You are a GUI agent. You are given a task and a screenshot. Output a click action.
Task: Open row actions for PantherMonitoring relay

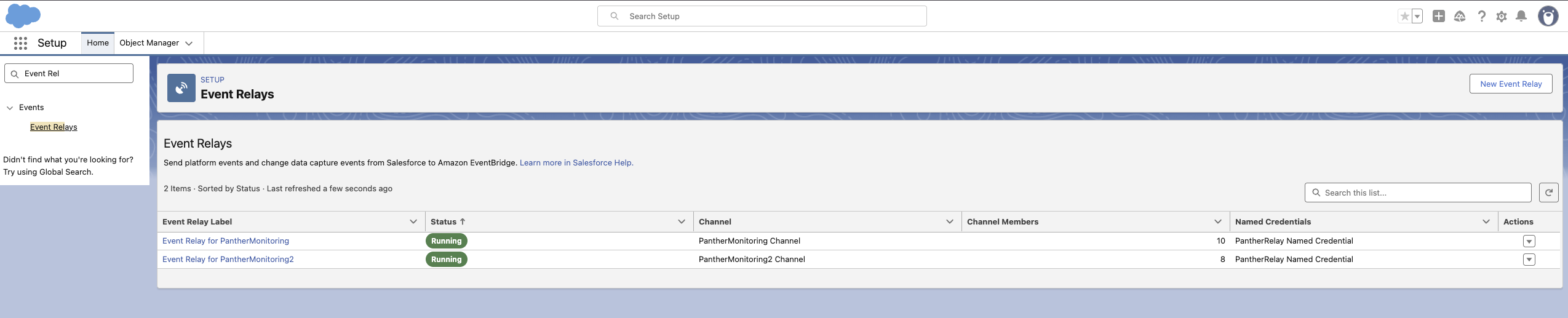click(x=1529, y=241)
